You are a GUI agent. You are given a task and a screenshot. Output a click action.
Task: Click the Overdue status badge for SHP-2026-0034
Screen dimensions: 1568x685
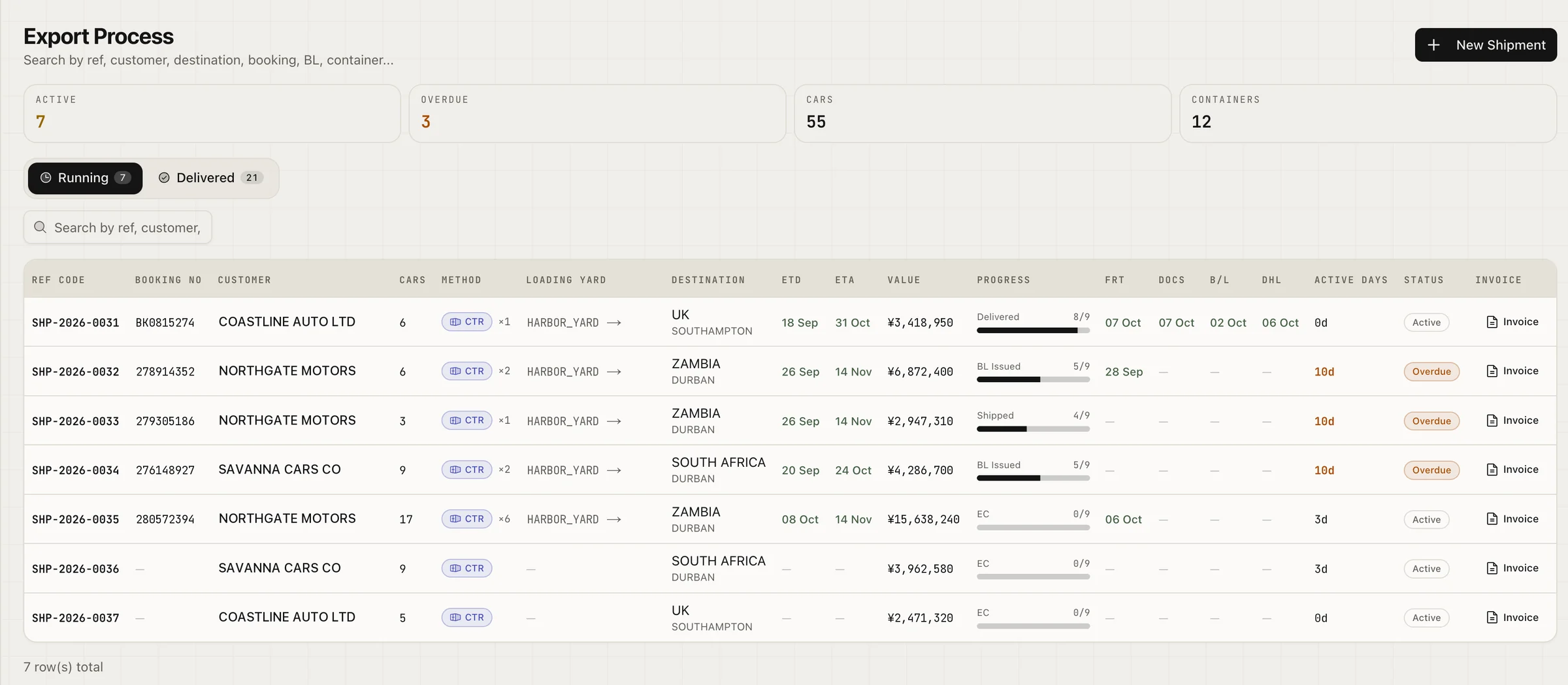pos(1431,470)
